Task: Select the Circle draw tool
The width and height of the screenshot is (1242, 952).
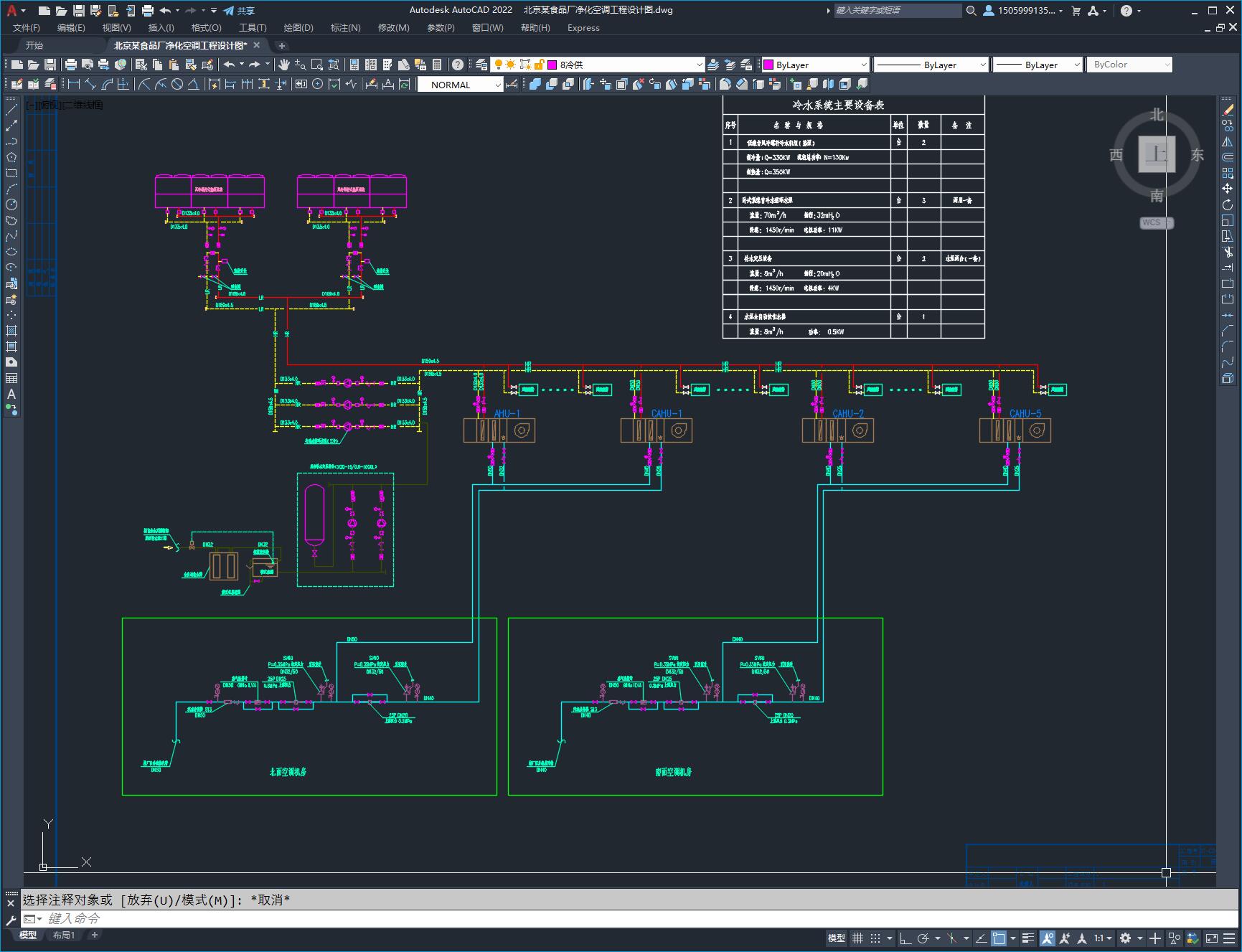Action: pyautogui.click(x=11, y=205)
